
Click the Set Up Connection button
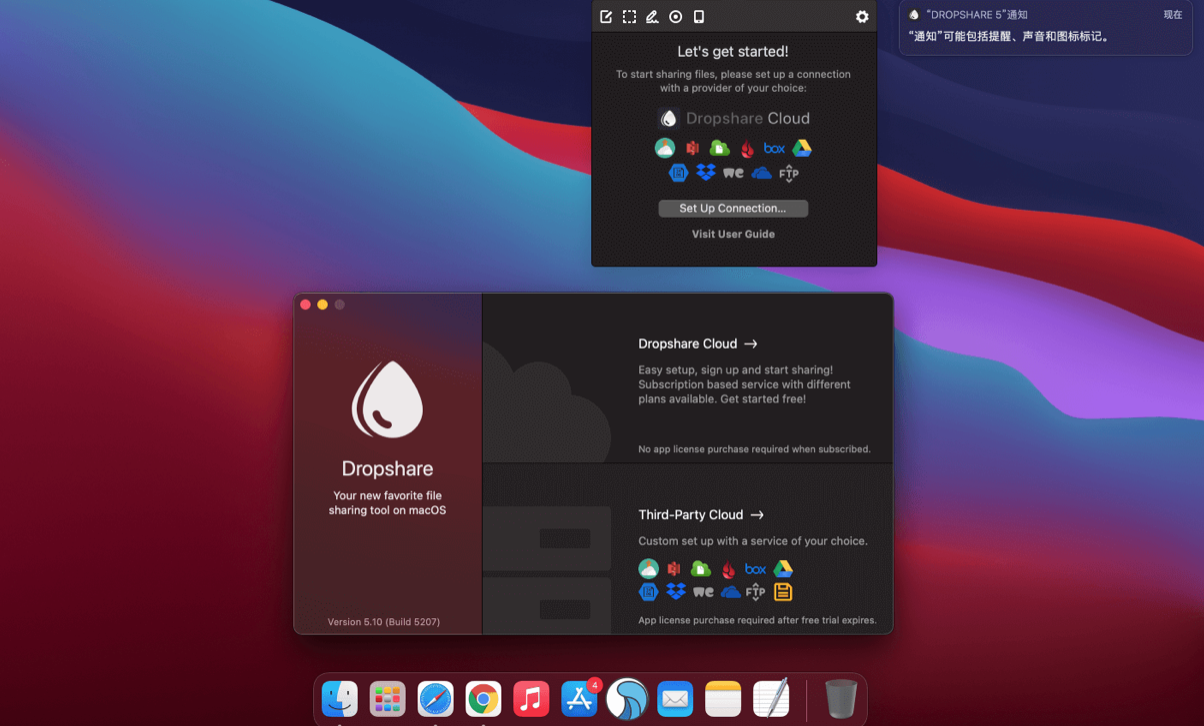(x=733, y=208)
